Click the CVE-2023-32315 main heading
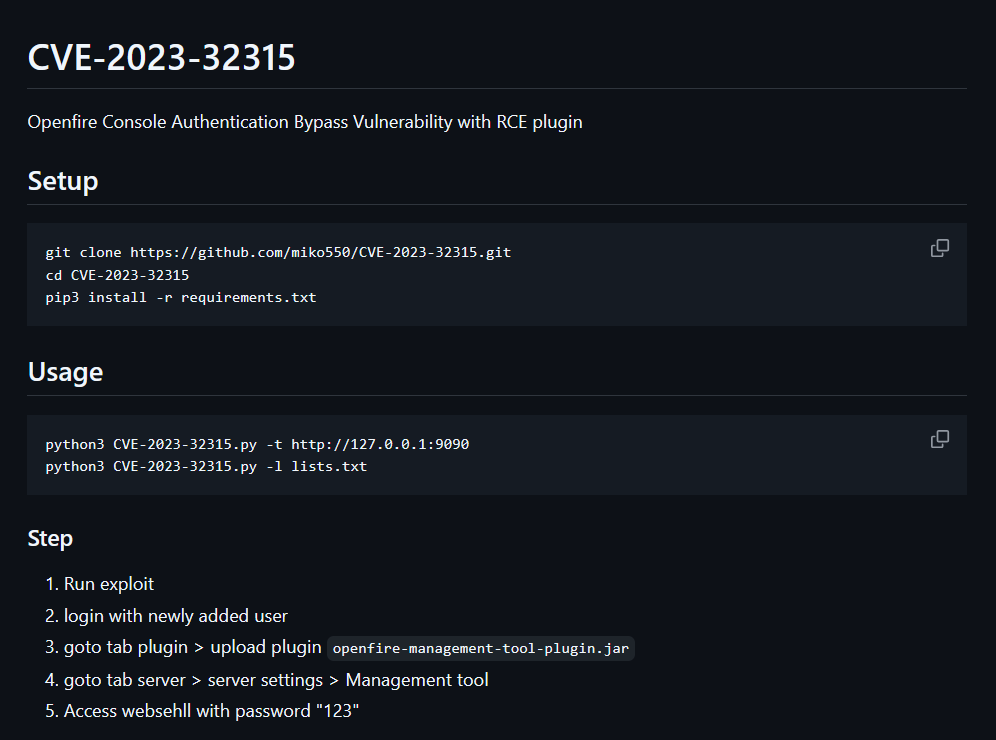The image size is (996, 740). 161,57
